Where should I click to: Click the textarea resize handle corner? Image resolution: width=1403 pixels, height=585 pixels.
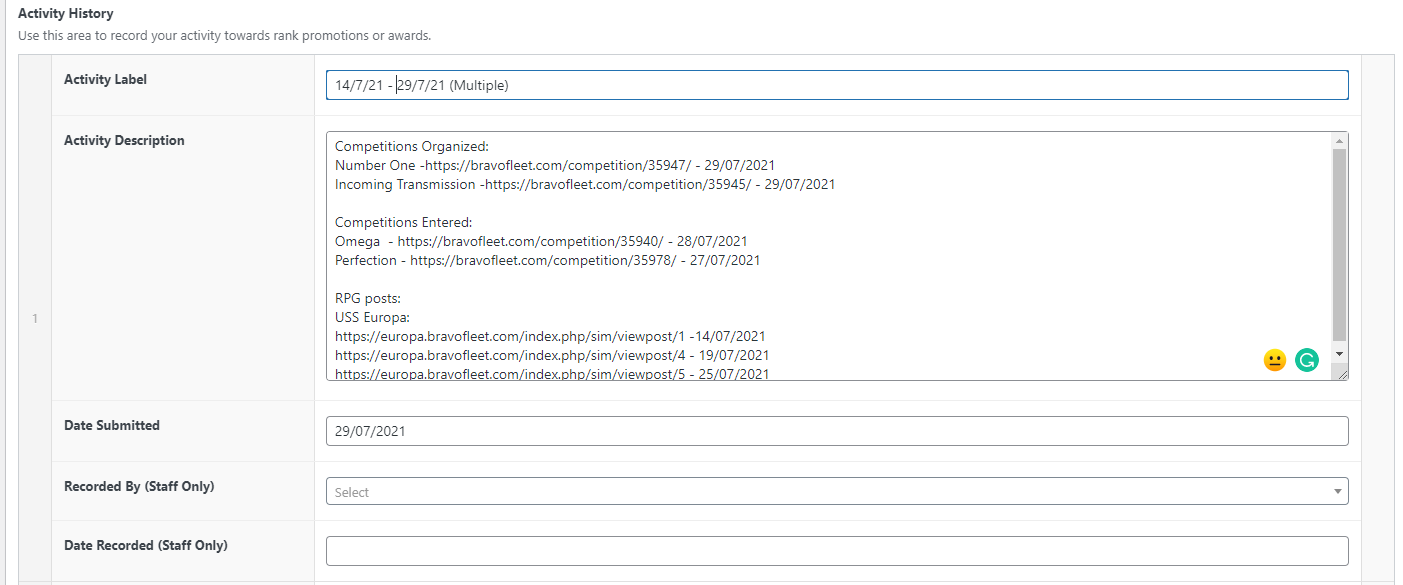point(1341,373)
